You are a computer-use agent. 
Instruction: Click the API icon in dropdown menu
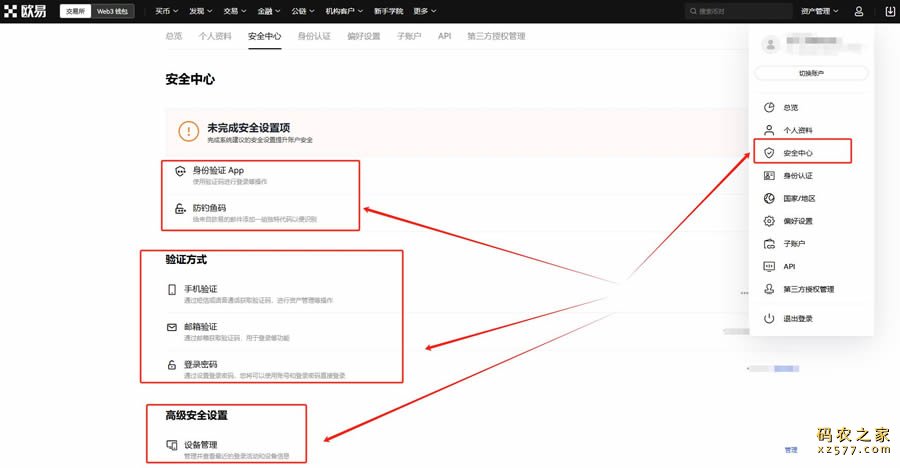click(769, 266)
